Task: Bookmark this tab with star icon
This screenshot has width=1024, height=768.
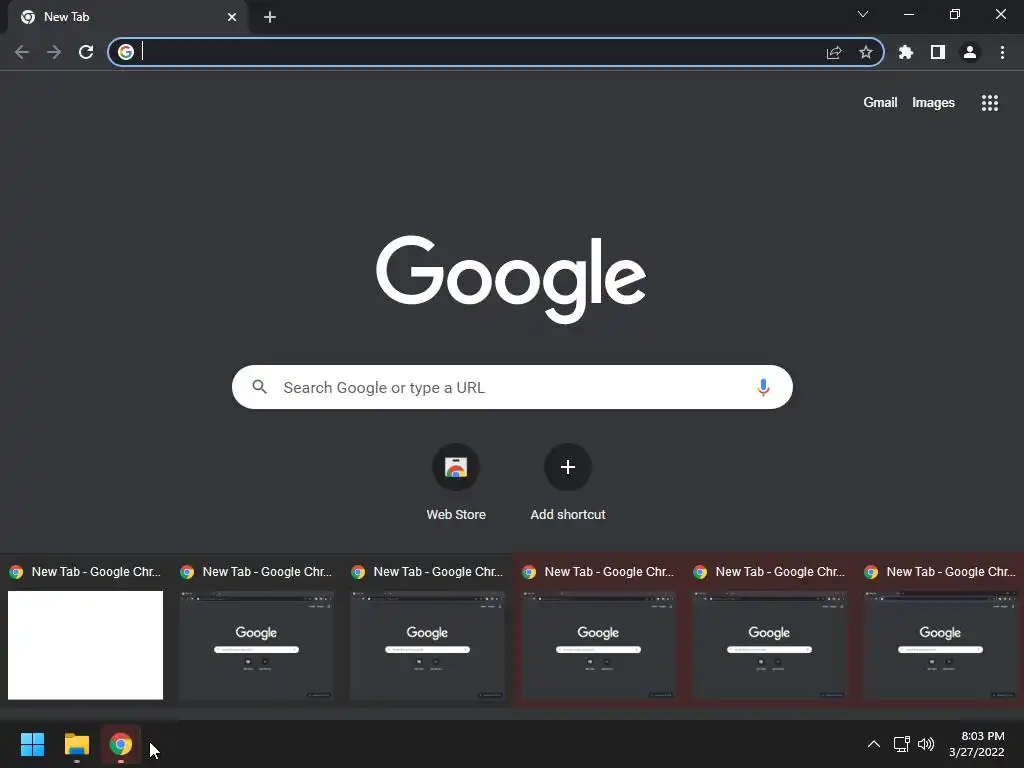Action: point(866,52)
